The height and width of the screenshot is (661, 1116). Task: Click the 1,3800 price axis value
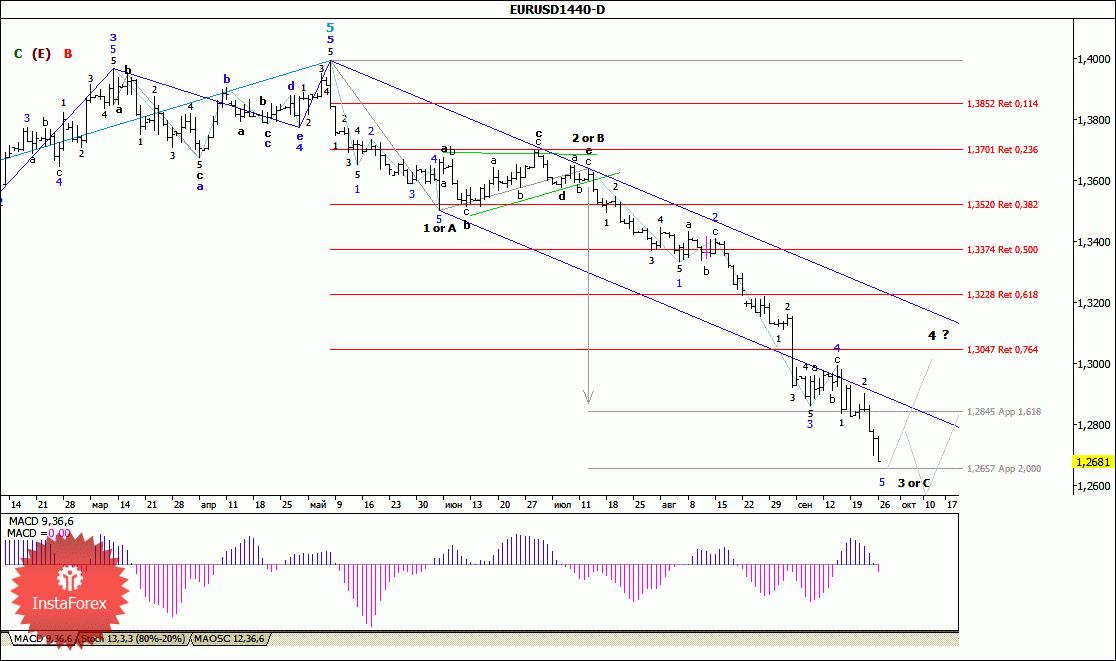1094,120
